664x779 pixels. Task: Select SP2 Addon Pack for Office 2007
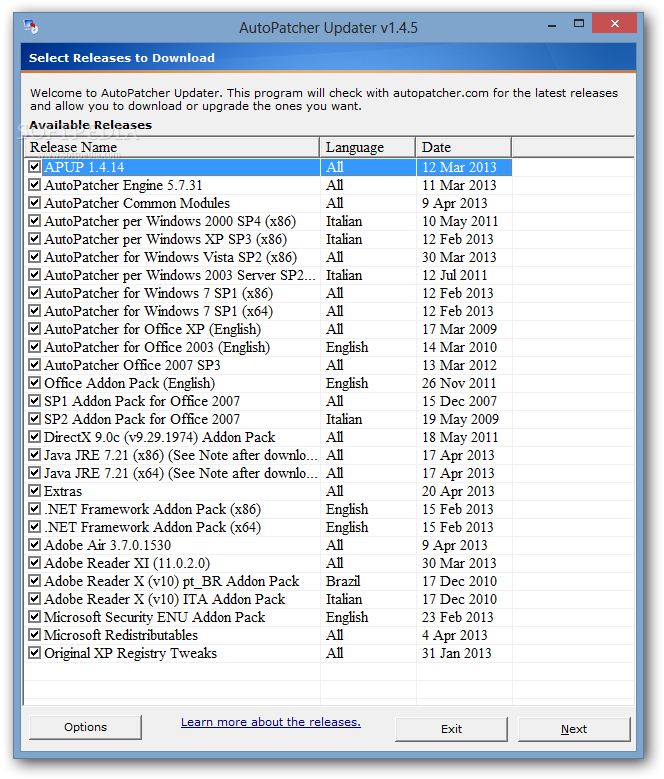pyautogui.click(x=142, y=419)
